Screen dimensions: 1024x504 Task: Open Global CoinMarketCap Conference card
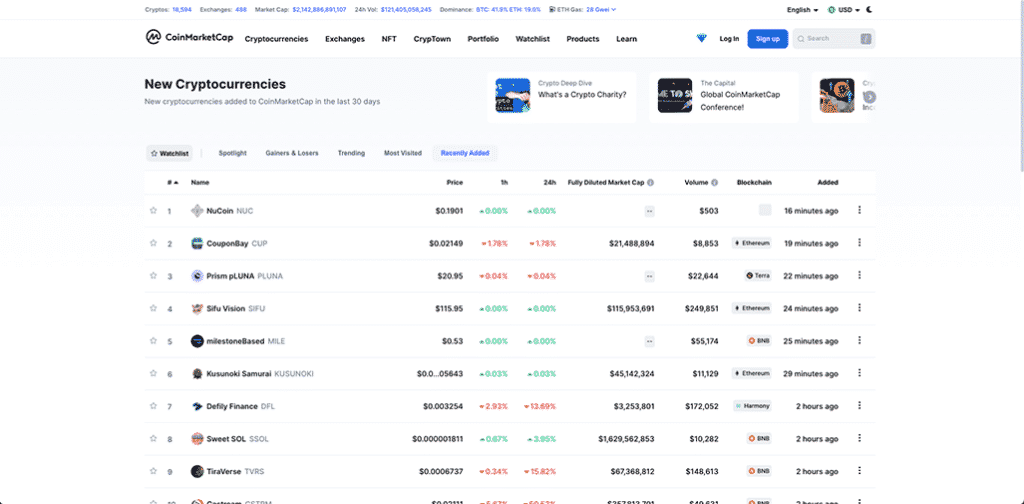[724, 97]
